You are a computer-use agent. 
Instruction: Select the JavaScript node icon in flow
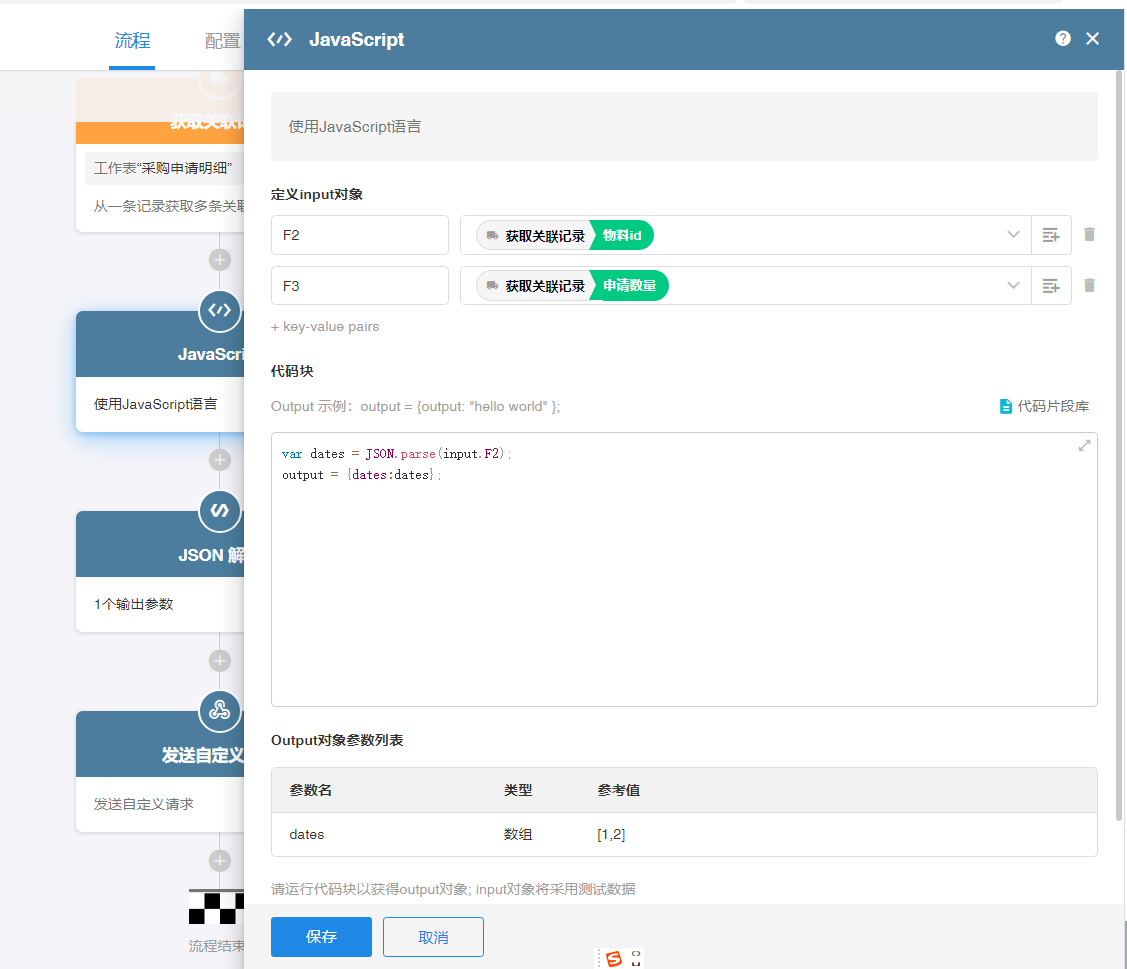[220, 310]
